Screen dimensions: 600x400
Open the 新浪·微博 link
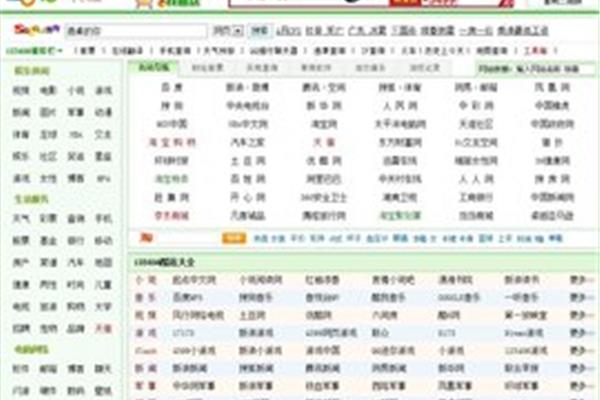click(248, 87)
